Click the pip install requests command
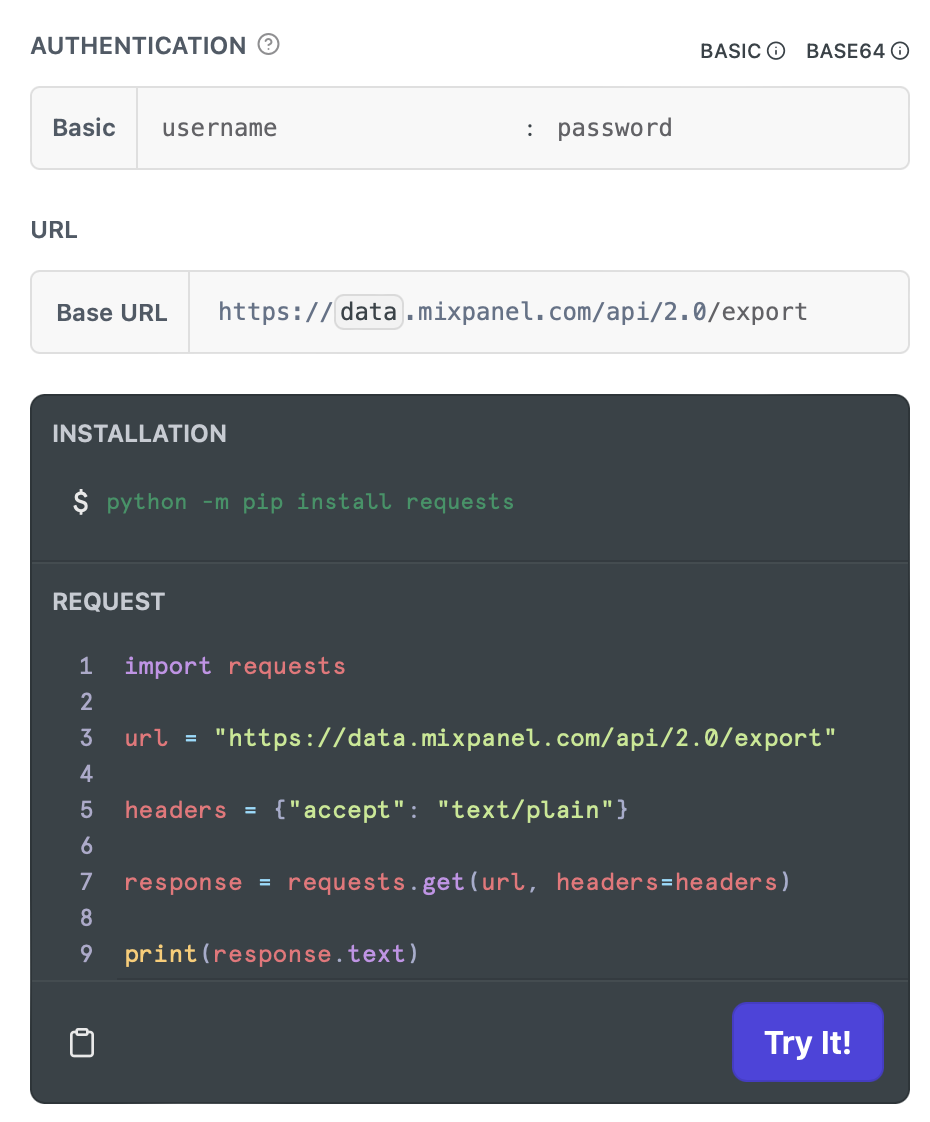930x1122 pixels. [x=310, y=502]
